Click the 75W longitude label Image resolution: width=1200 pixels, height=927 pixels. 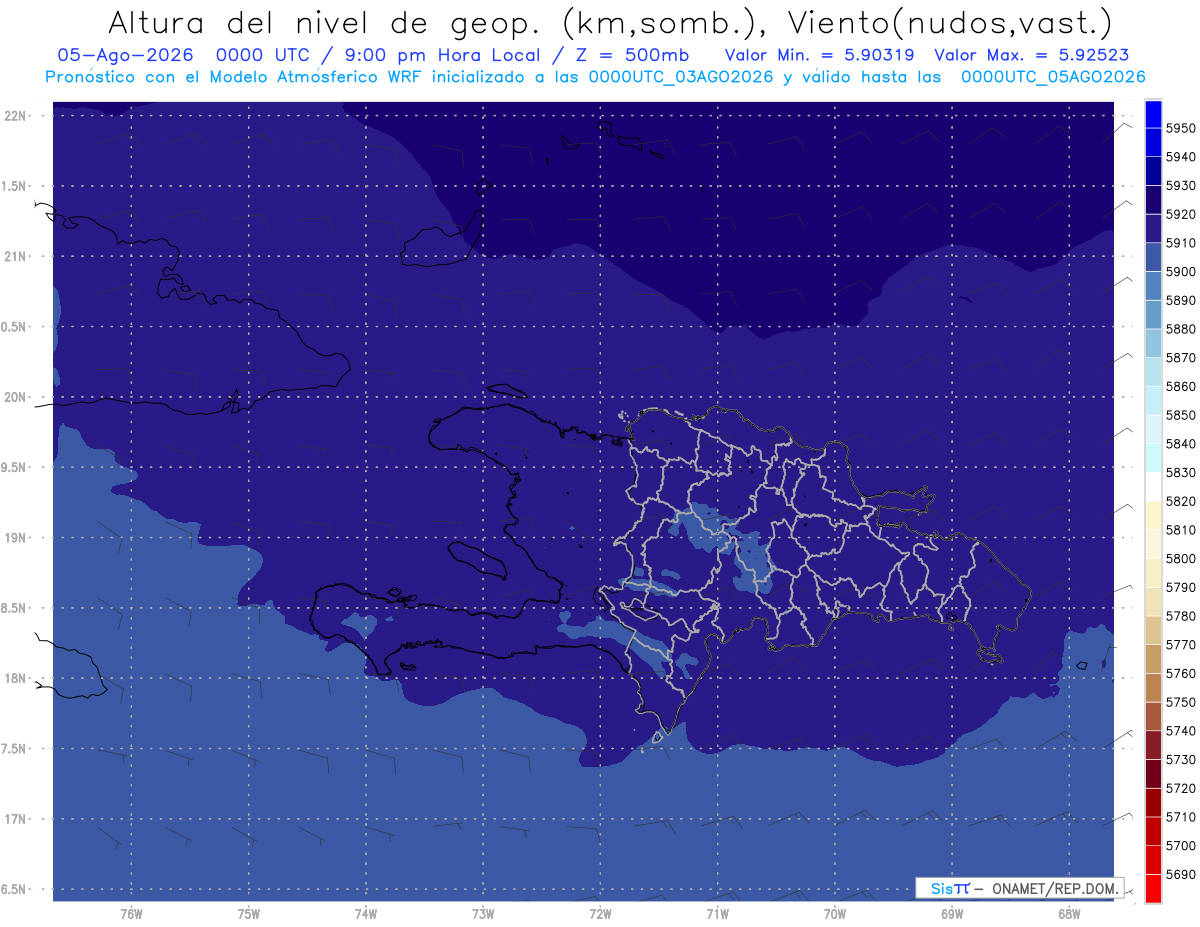point(248,914)
